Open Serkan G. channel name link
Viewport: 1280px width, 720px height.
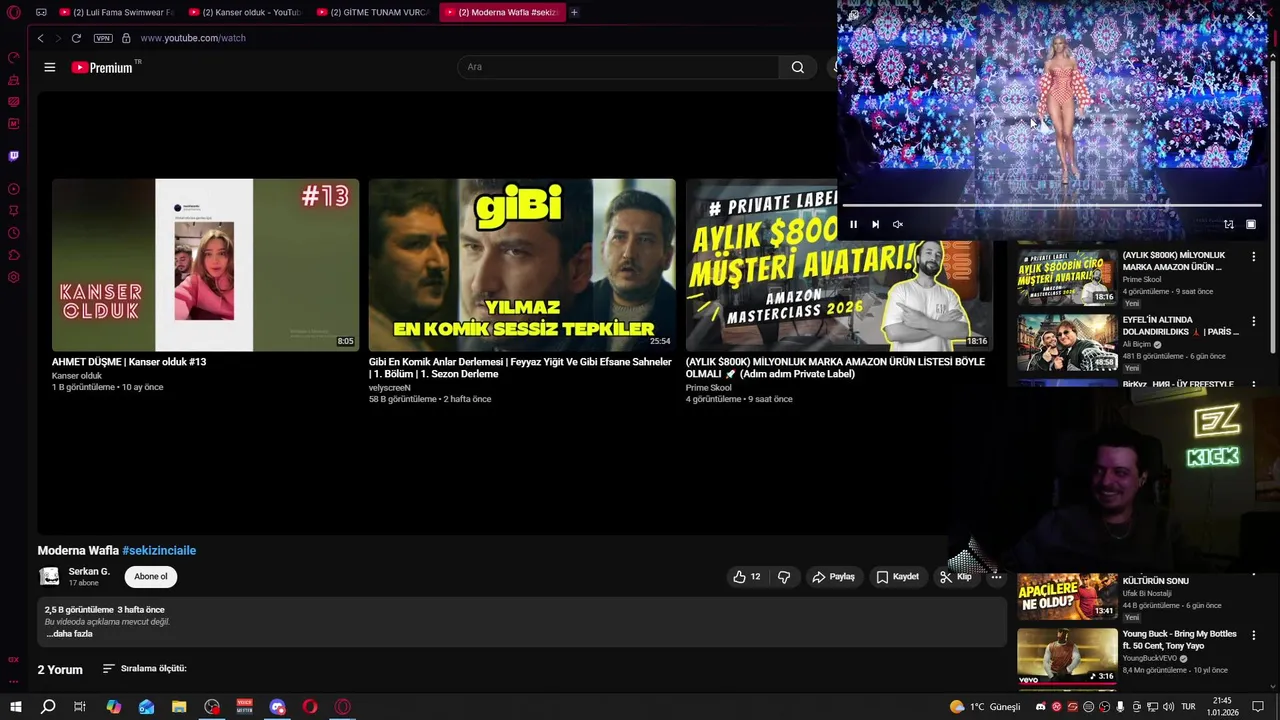tap(89, 571)
